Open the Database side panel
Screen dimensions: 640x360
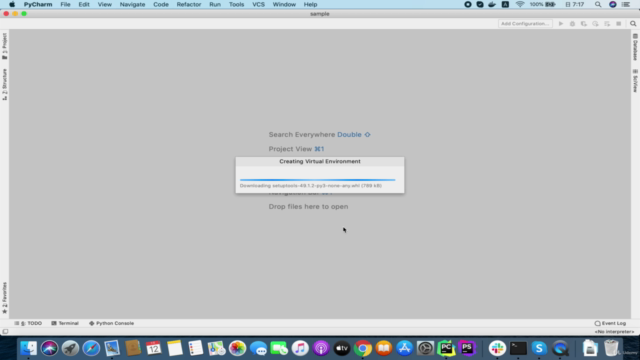pyautogui.click(x=635, y=47)
